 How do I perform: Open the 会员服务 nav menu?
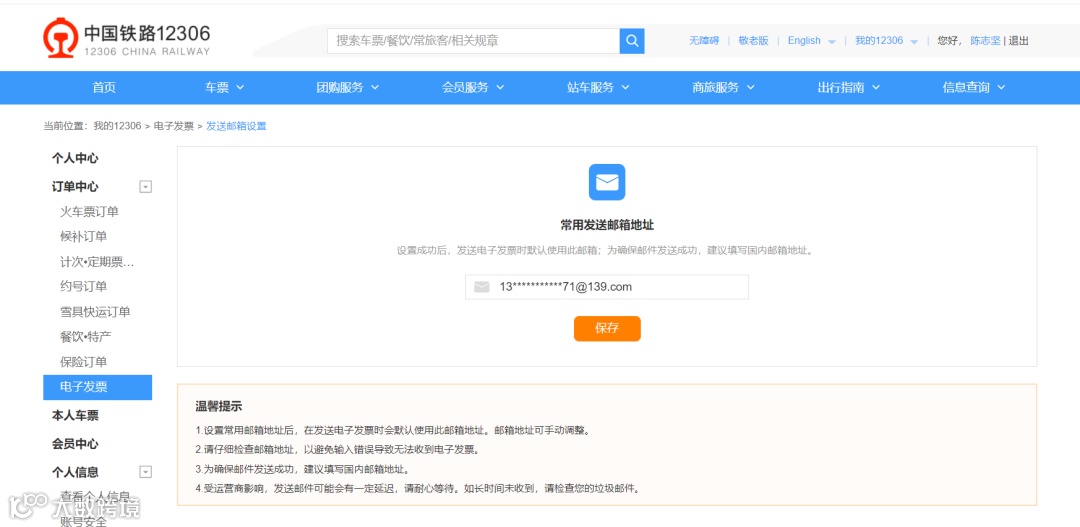pos(473,87)
